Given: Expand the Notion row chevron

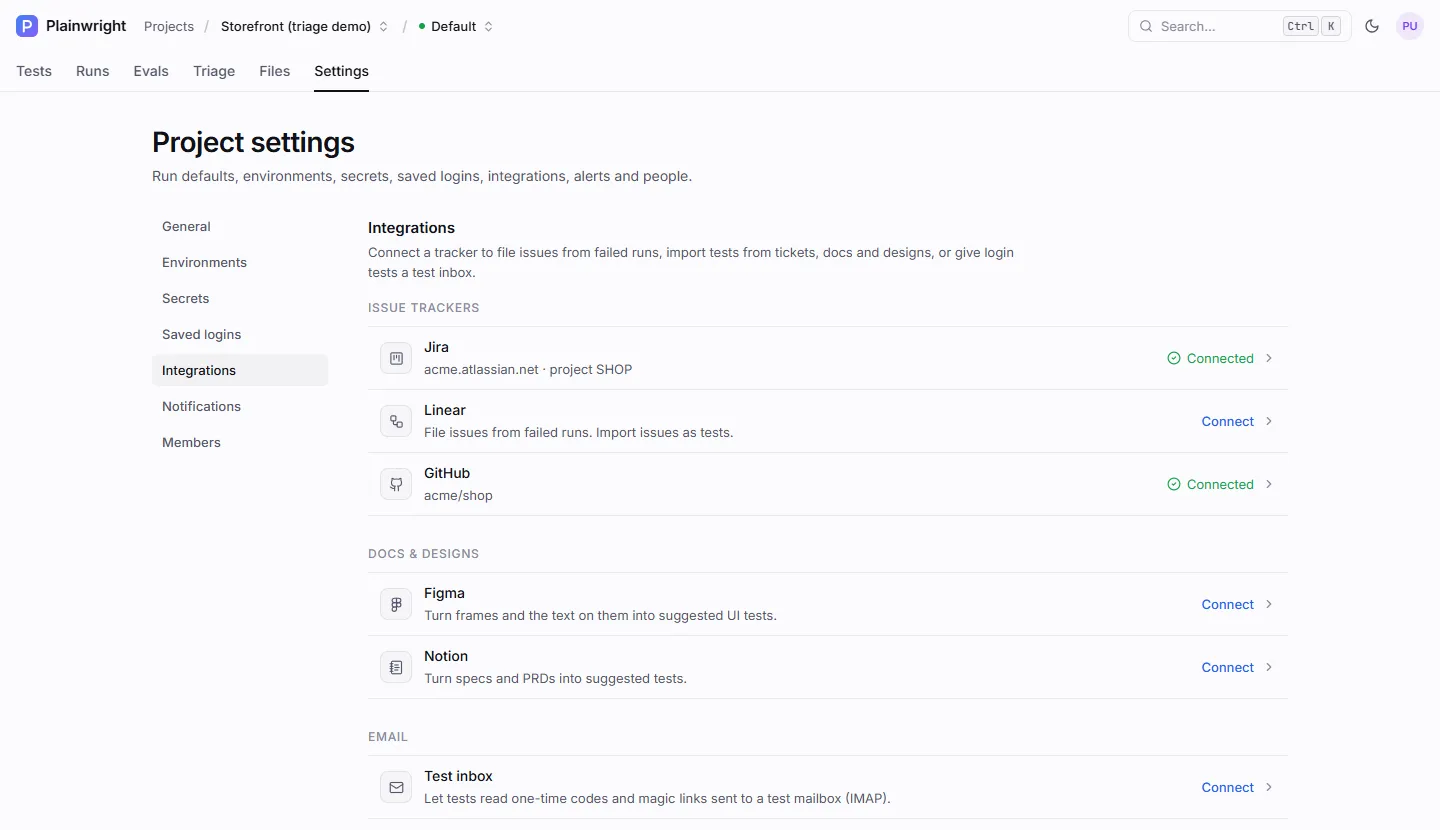Looking at the screenshot, I should 1269,667.
